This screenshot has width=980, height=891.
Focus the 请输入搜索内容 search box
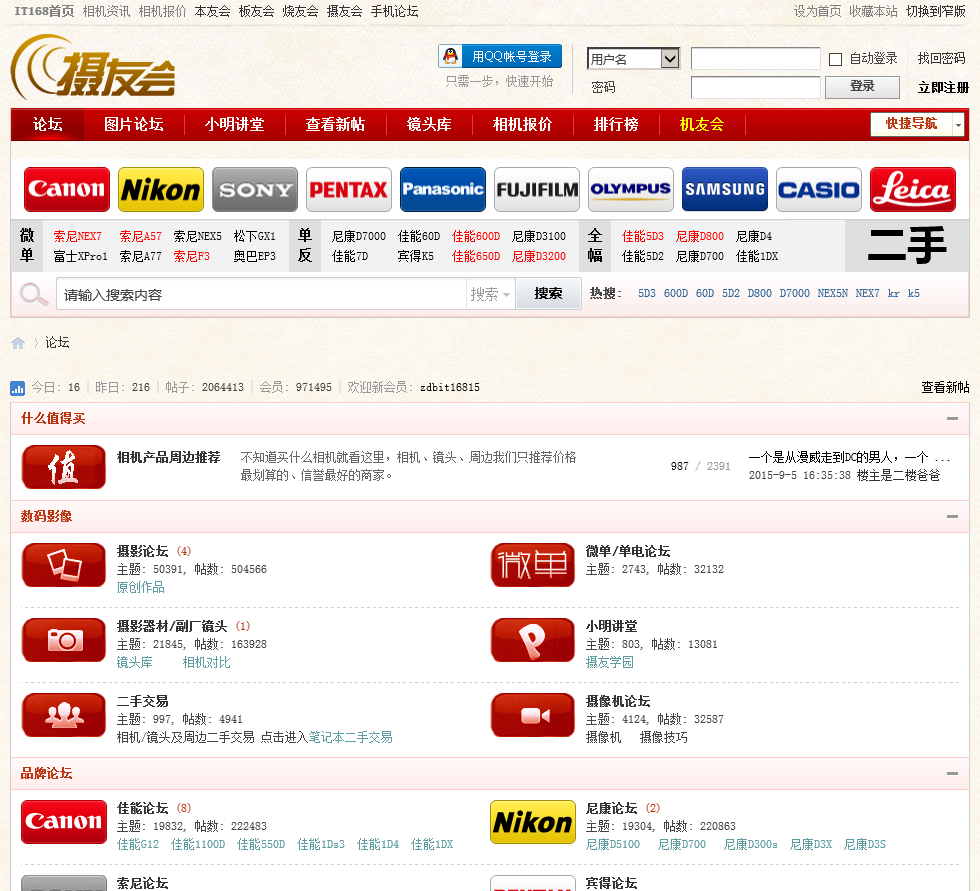tap(261, 294)
